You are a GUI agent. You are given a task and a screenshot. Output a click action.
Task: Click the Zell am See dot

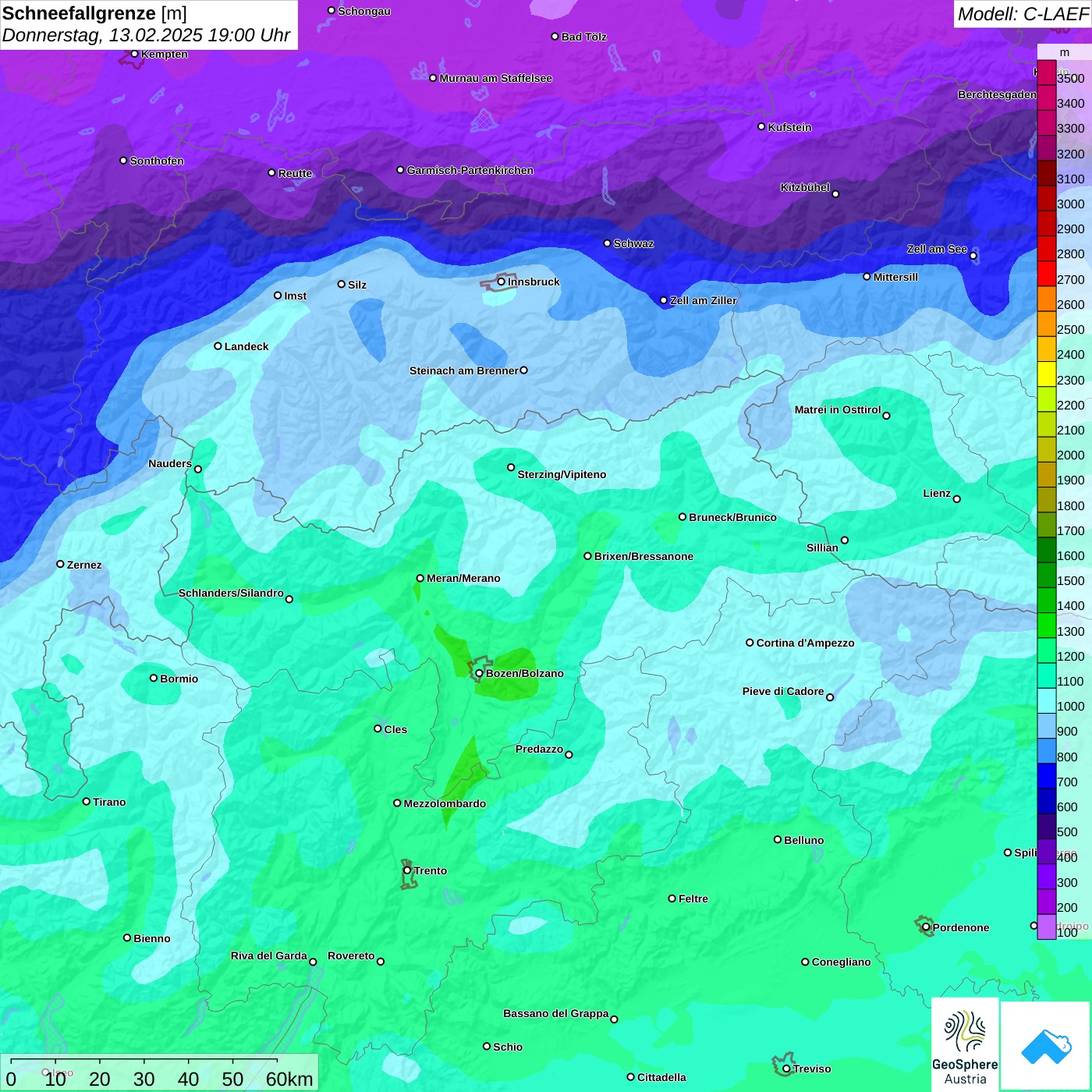[973, 256]
